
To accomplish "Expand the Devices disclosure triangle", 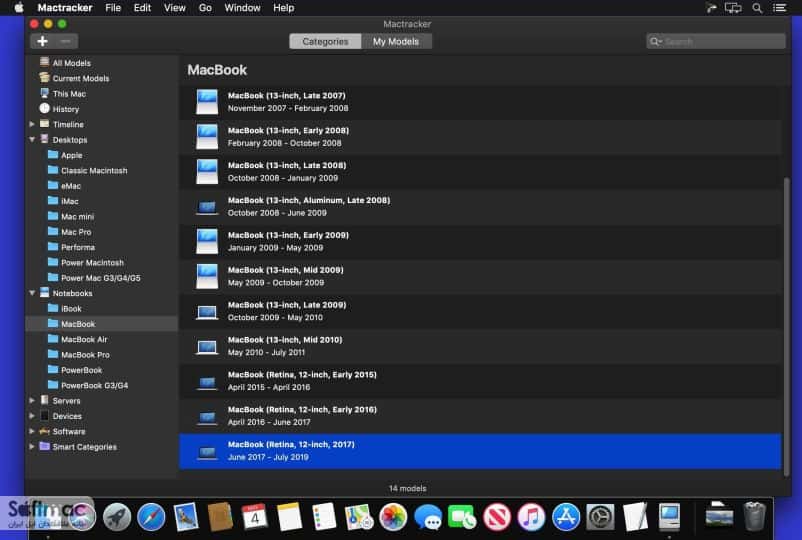I will tap(32, 416).
